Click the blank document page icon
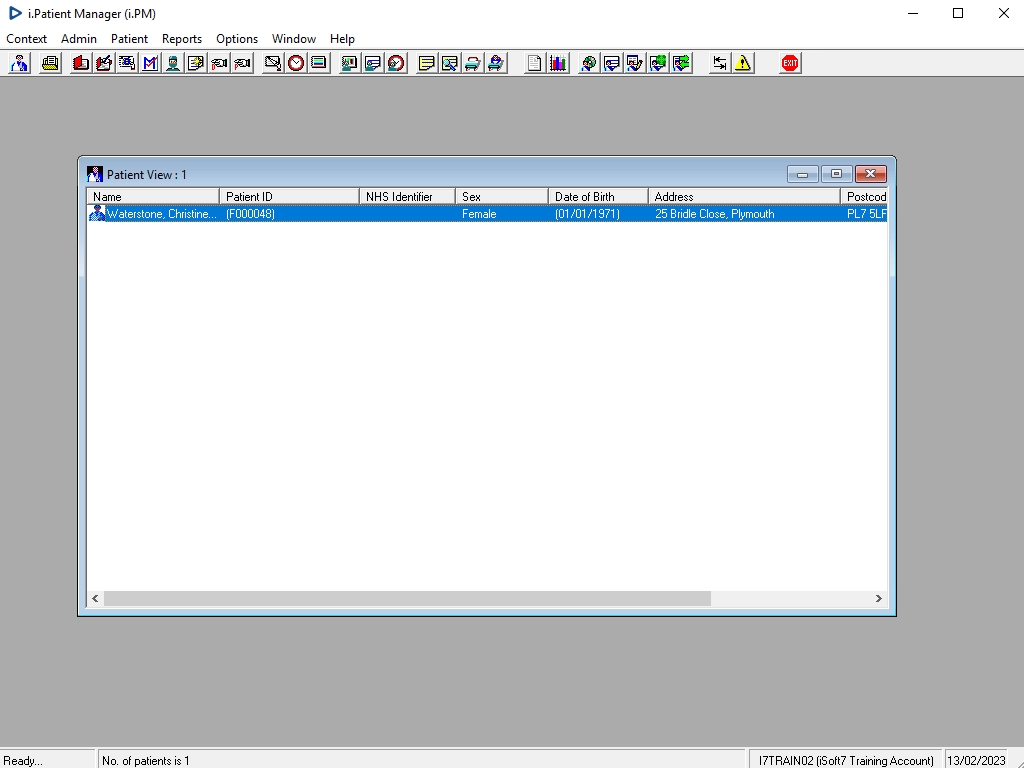The image size is (1024, 768). (x=534, y=63)
